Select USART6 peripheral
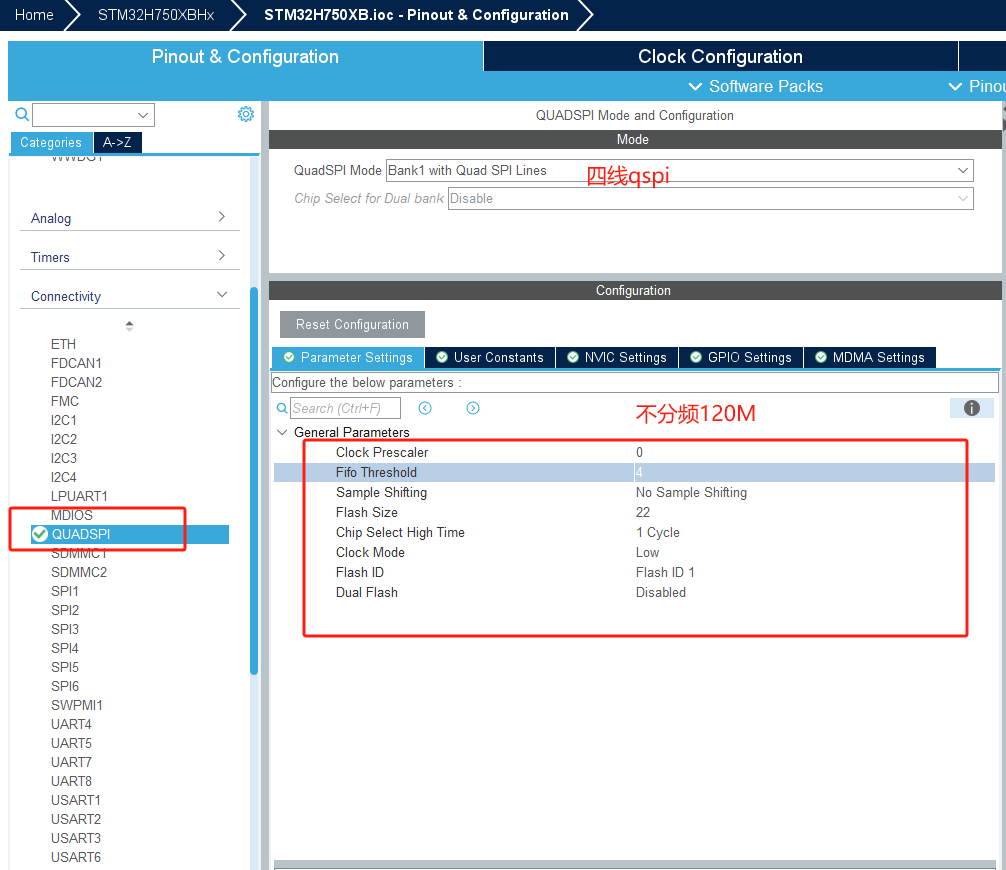 [x=76, y=857]
